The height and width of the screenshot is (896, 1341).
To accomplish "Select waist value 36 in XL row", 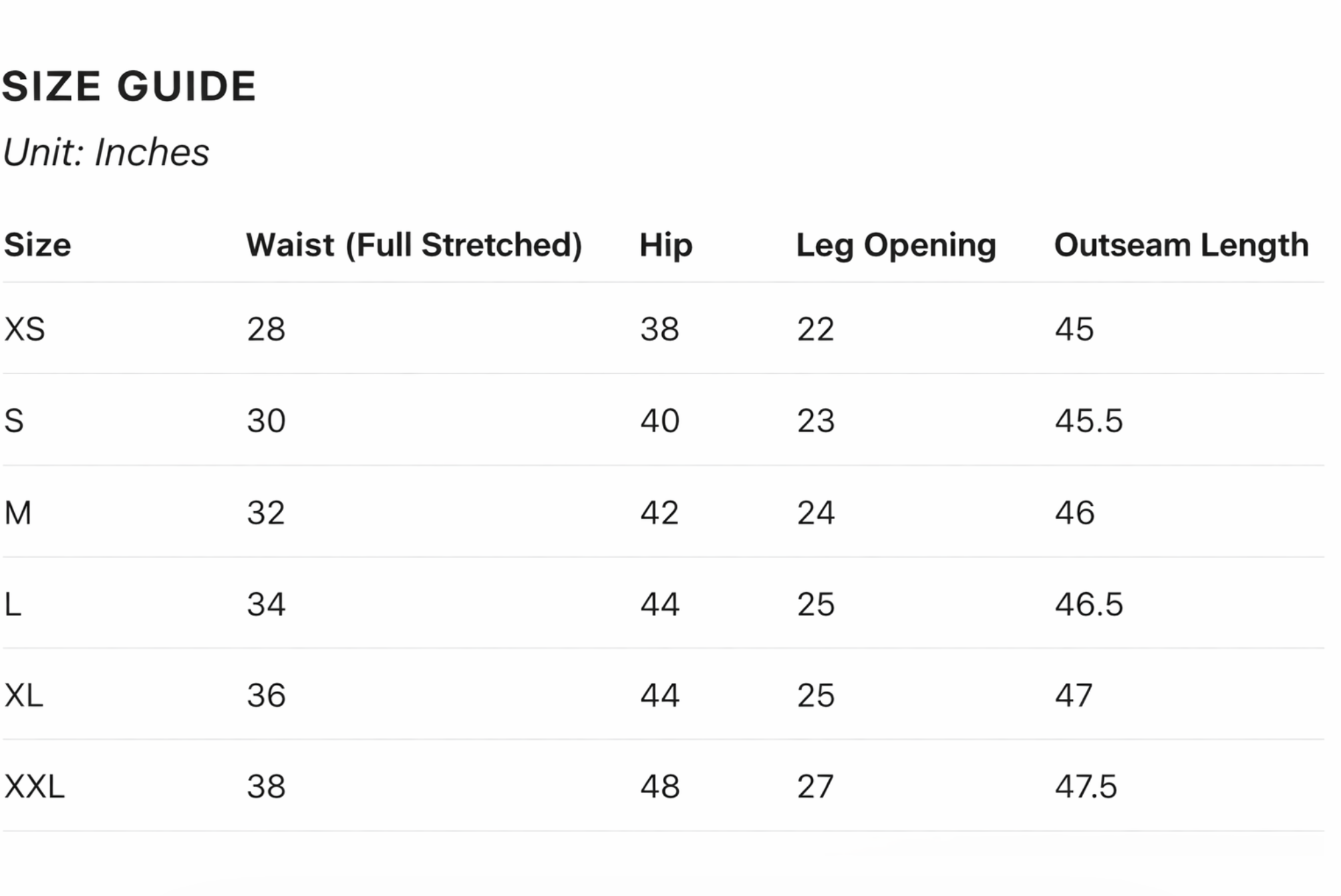I will coord(266,696).
